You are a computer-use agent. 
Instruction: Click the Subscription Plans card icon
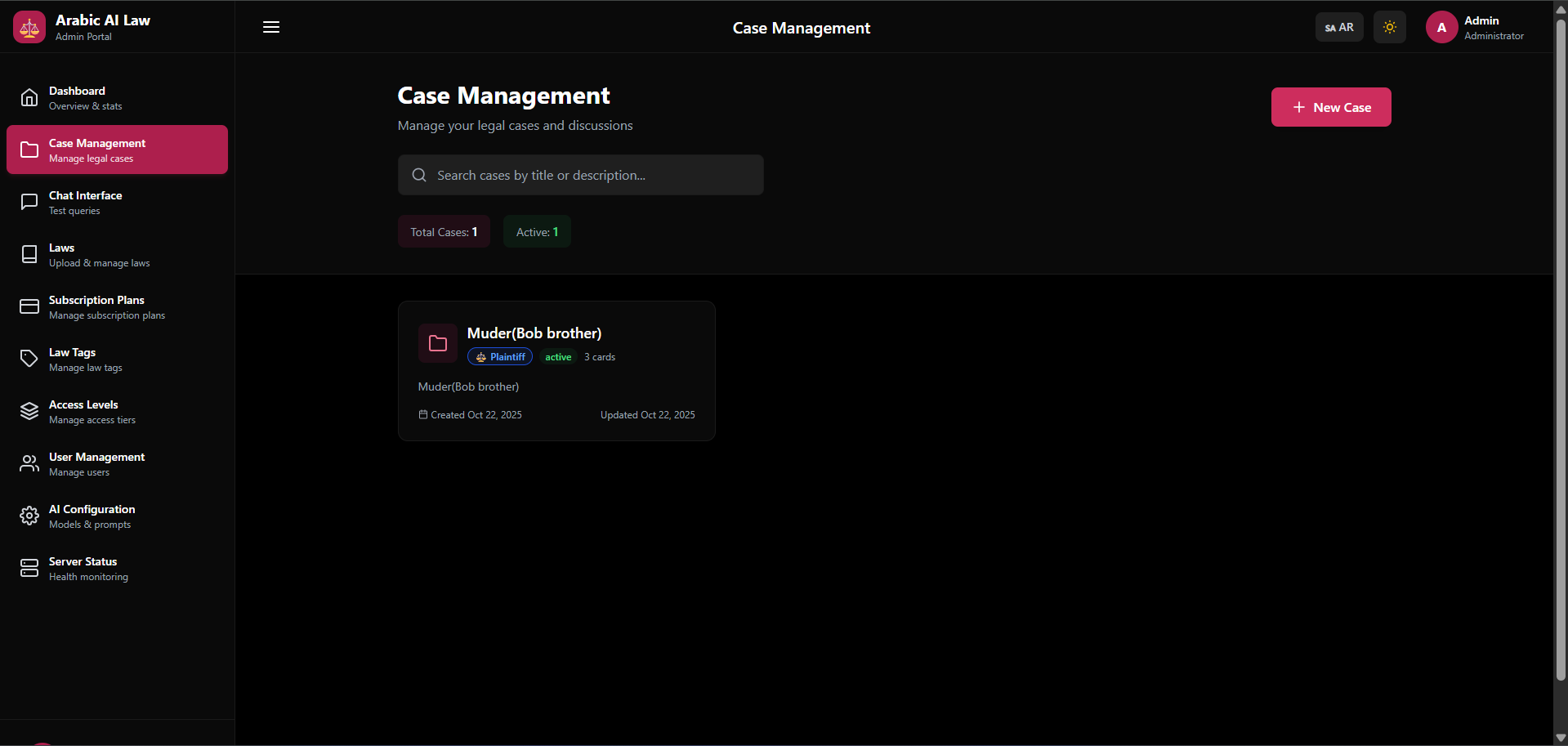(29, 307)
